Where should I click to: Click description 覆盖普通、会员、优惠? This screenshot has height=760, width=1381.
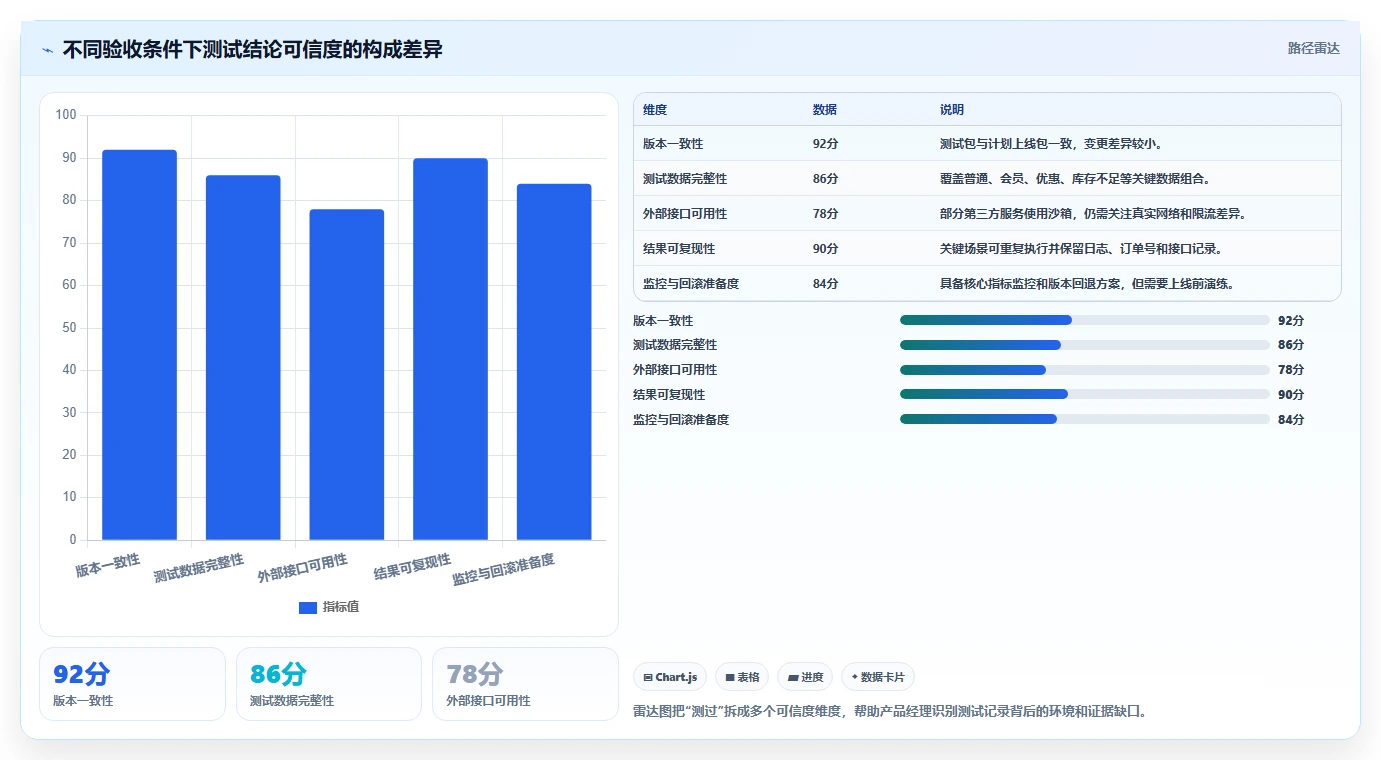1075,179
